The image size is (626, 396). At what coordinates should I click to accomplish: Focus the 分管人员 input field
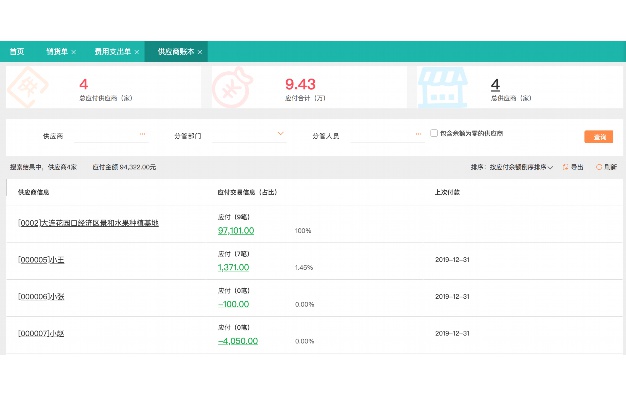tap(387, 136)
